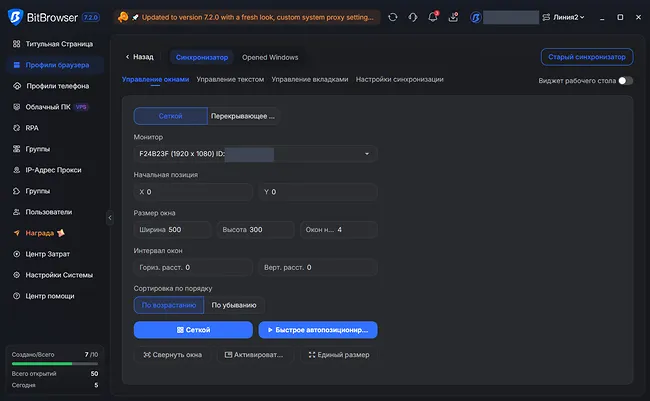
Task: Open IP-Адрес Прокси section
Action: [53, 170]
